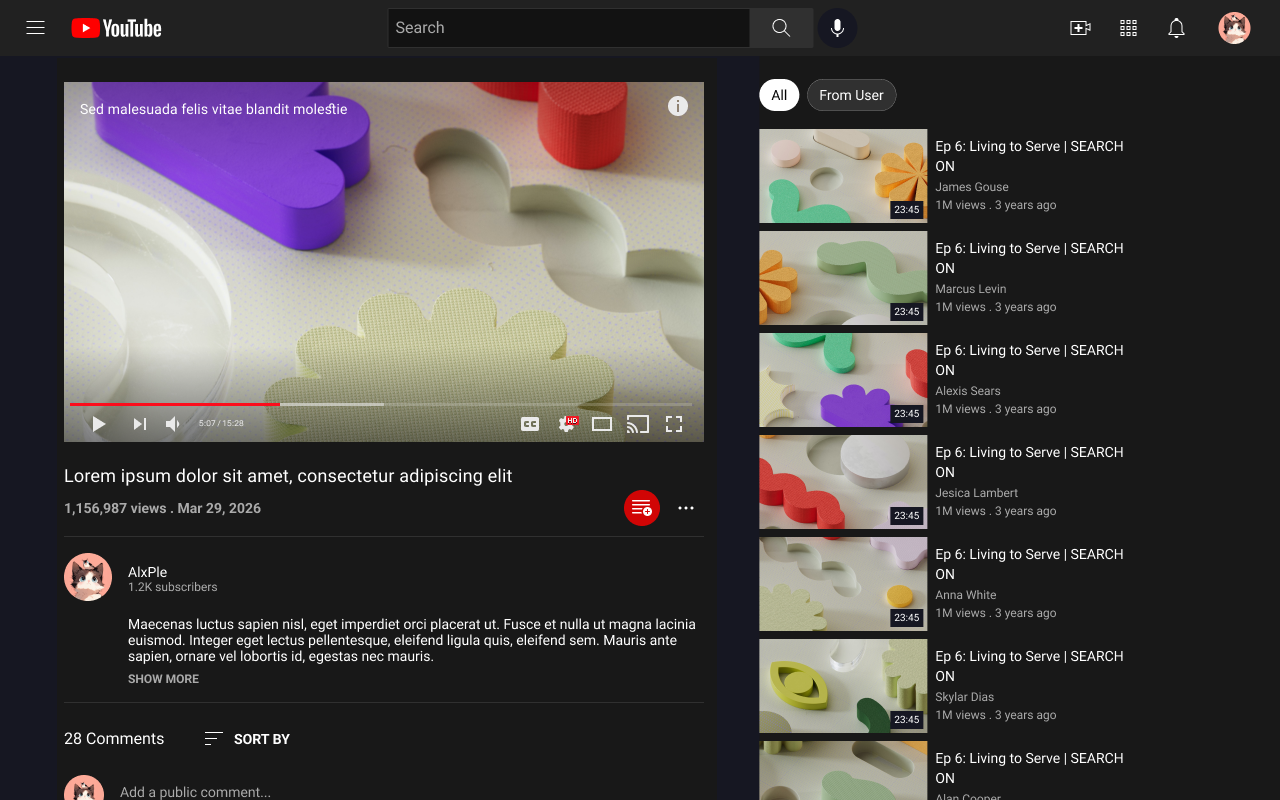Click James Gouse channel name
The height and width of the screenshot is (800, 1280).
point(972,187)
